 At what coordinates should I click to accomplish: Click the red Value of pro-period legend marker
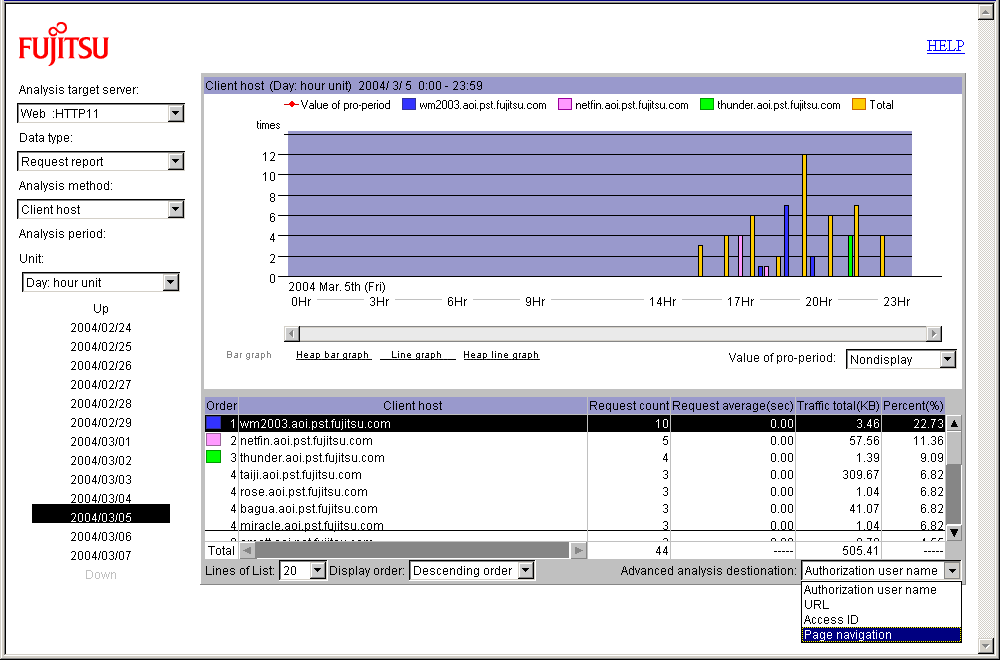[x=290, y=105]
